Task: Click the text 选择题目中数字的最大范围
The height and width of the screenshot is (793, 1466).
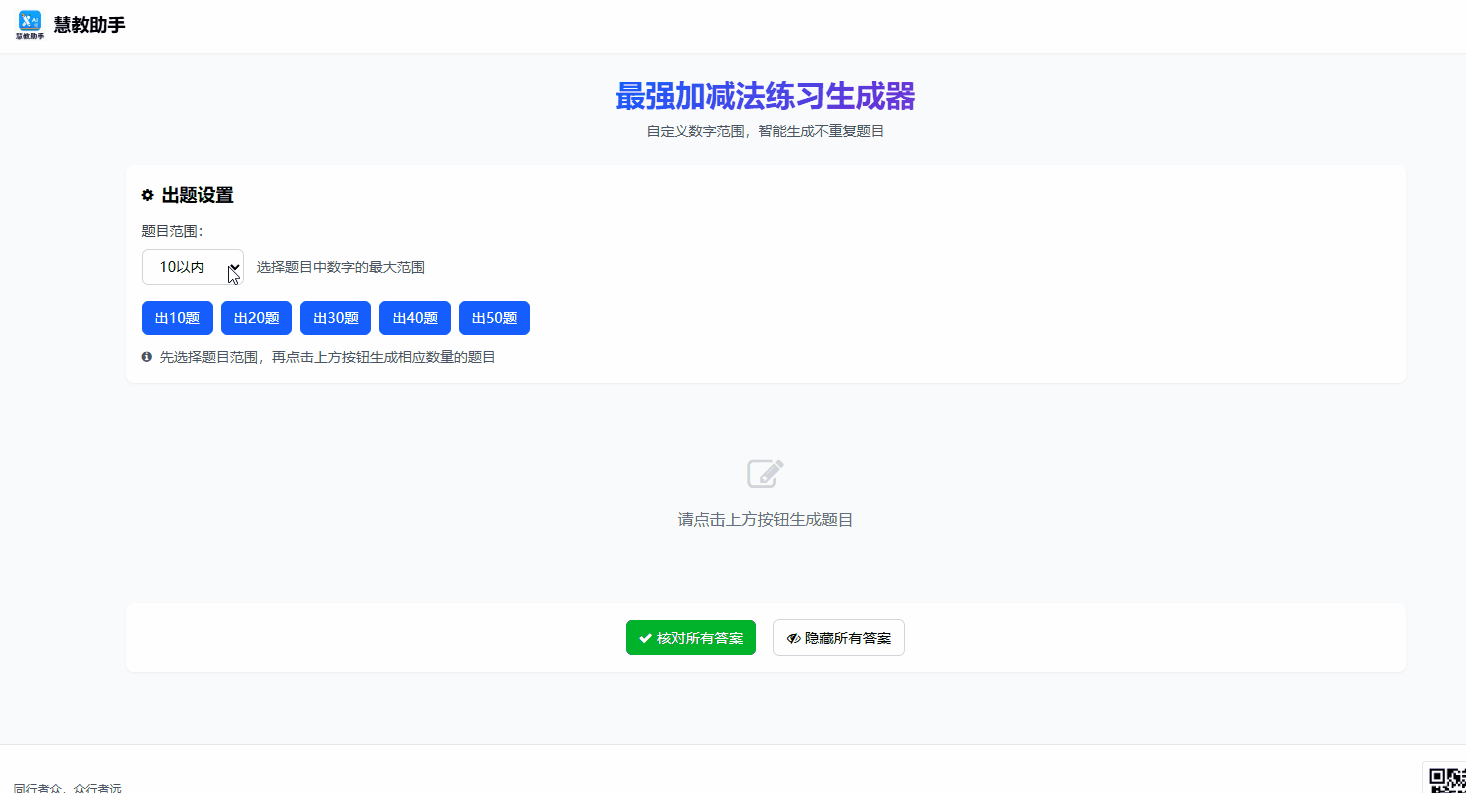Action: coord(341,268)
